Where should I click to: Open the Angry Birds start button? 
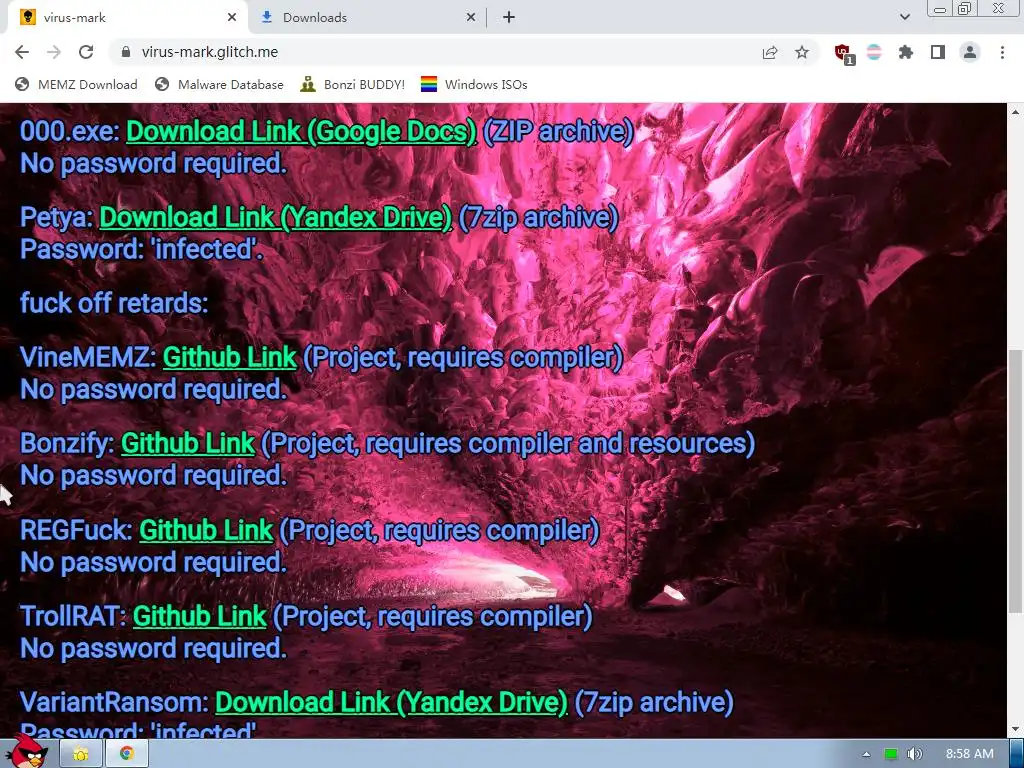pos(28,752)
